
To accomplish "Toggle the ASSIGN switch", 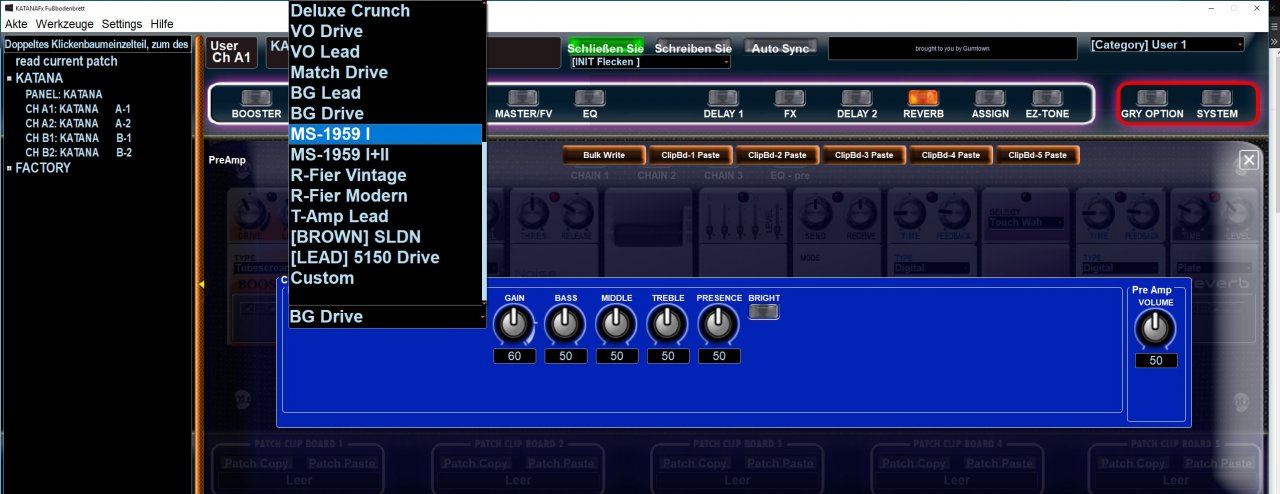I will coord(990,97).
